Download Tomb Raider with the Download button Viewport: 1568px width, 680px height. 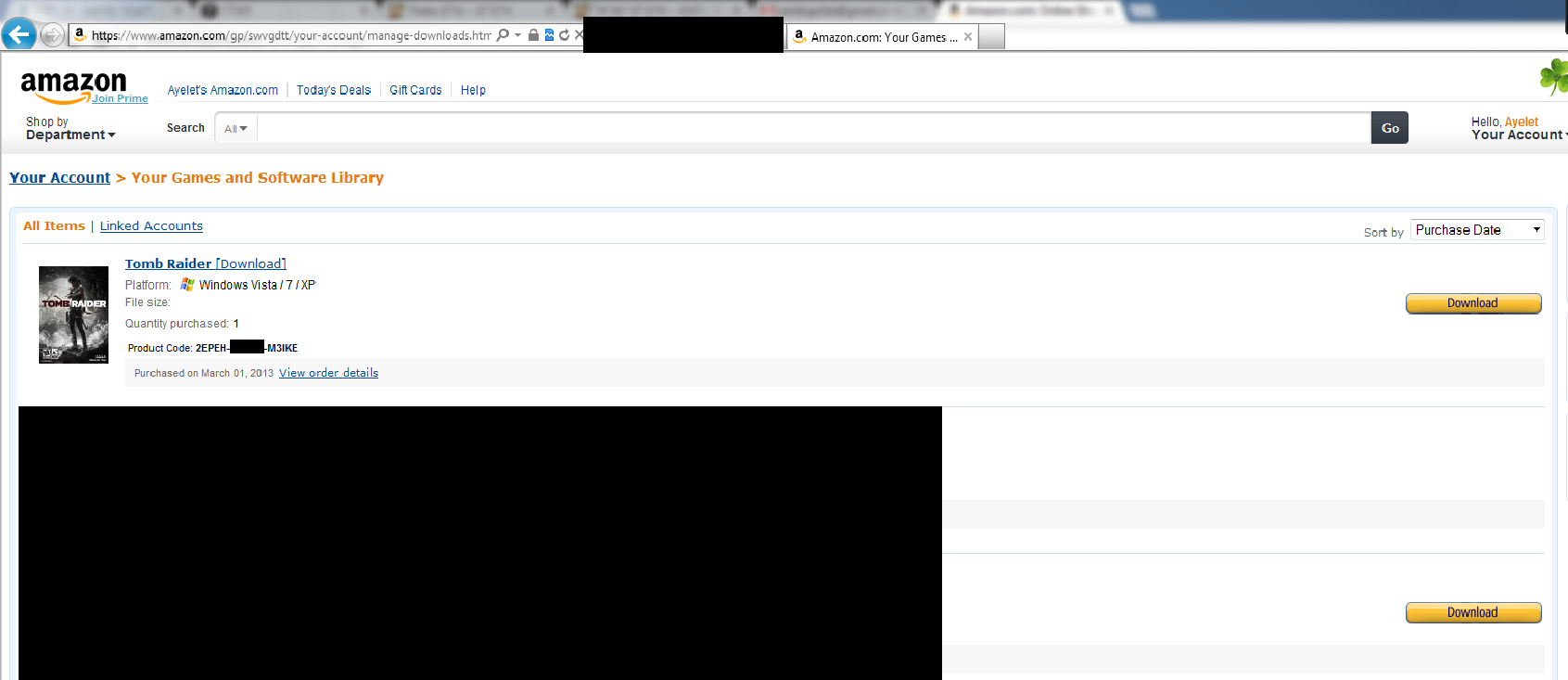click(x=1473, y=303)
